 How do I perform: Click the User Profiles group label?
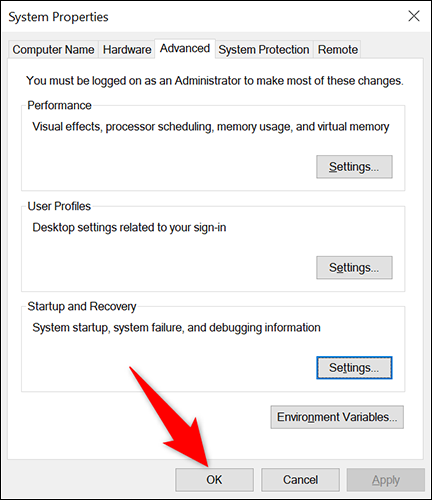click(59, 206)
